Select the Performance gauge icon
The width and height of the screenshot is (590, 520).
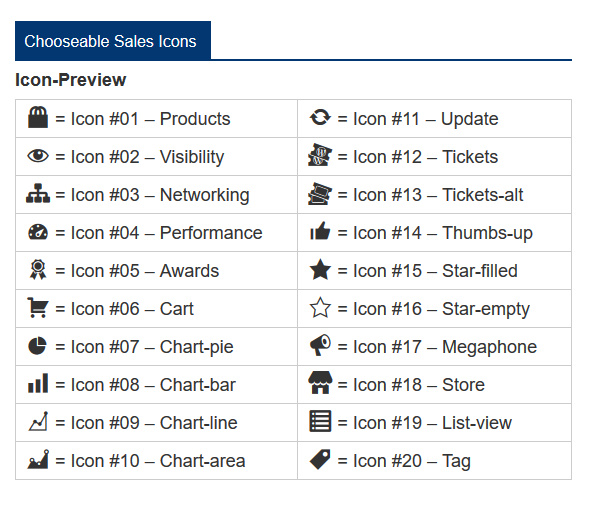(x=38, y=232)
